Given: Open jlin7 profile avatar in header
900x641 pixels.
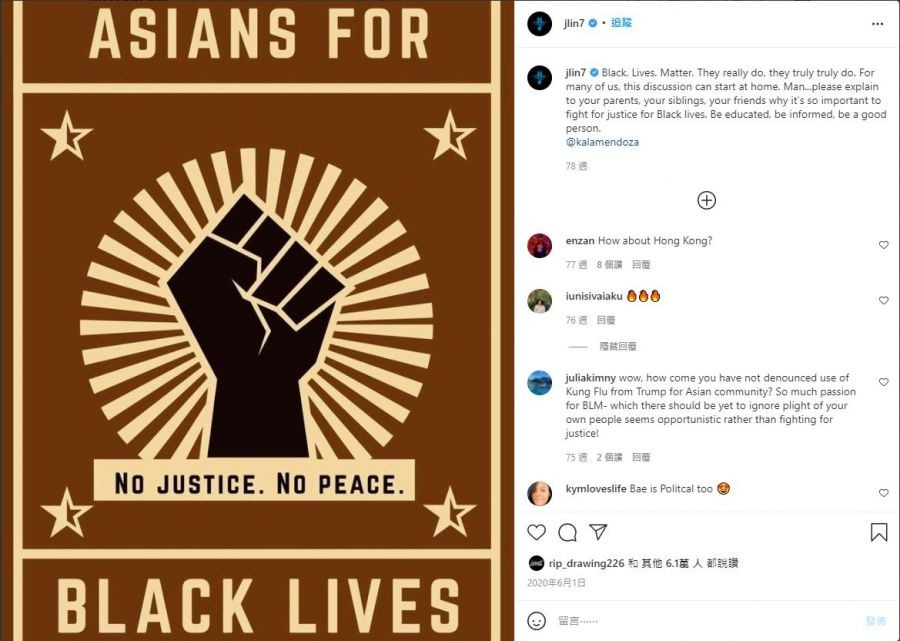Looking at the screenshot, I should click(x=539, y=24).
